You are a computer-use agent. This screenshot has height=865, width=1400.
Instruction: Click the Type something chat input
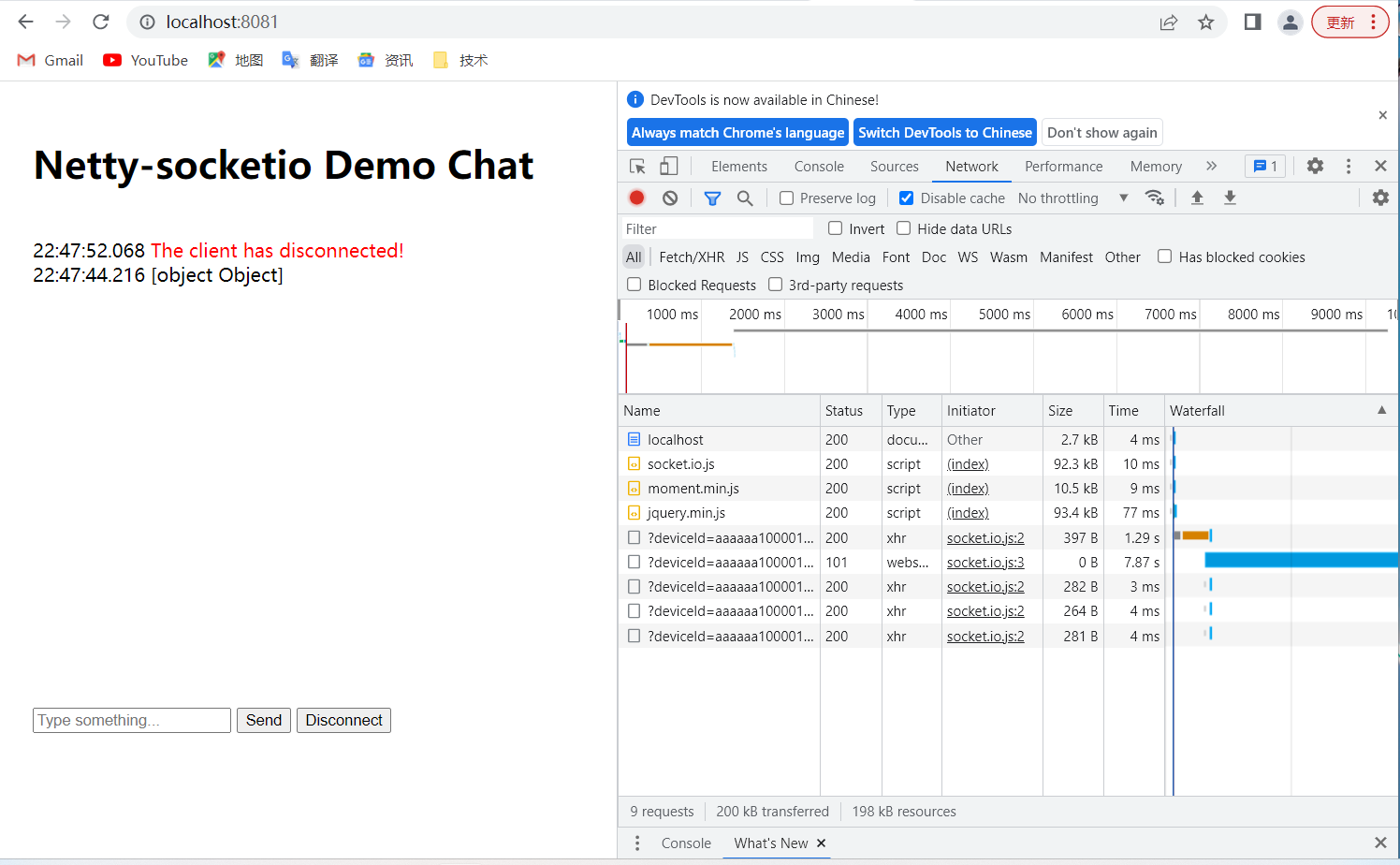(x=132, y=720)
